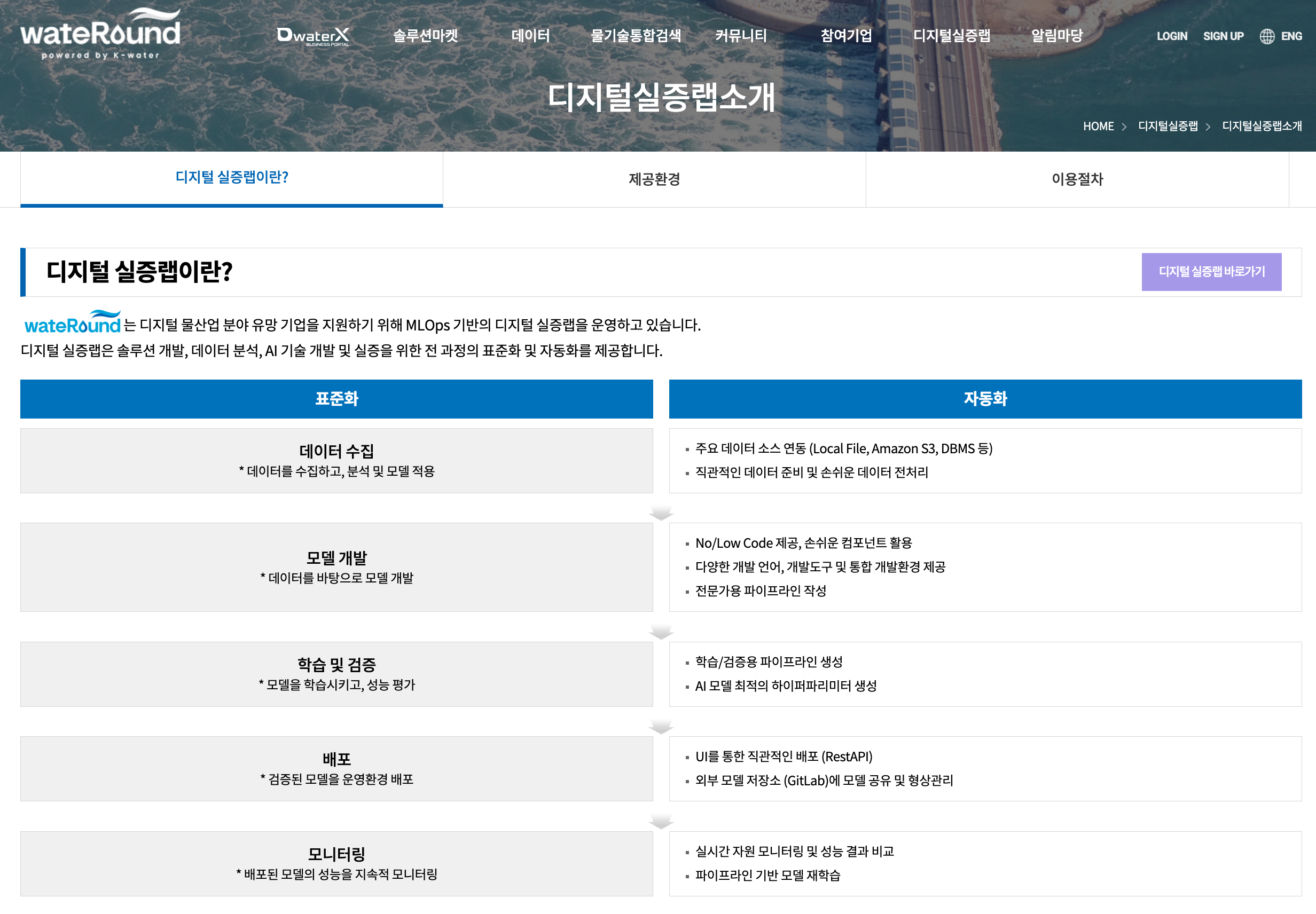Click the SIGN UP link
1316x914 pixels.
pyautogui.click(x=1223, y=36)
